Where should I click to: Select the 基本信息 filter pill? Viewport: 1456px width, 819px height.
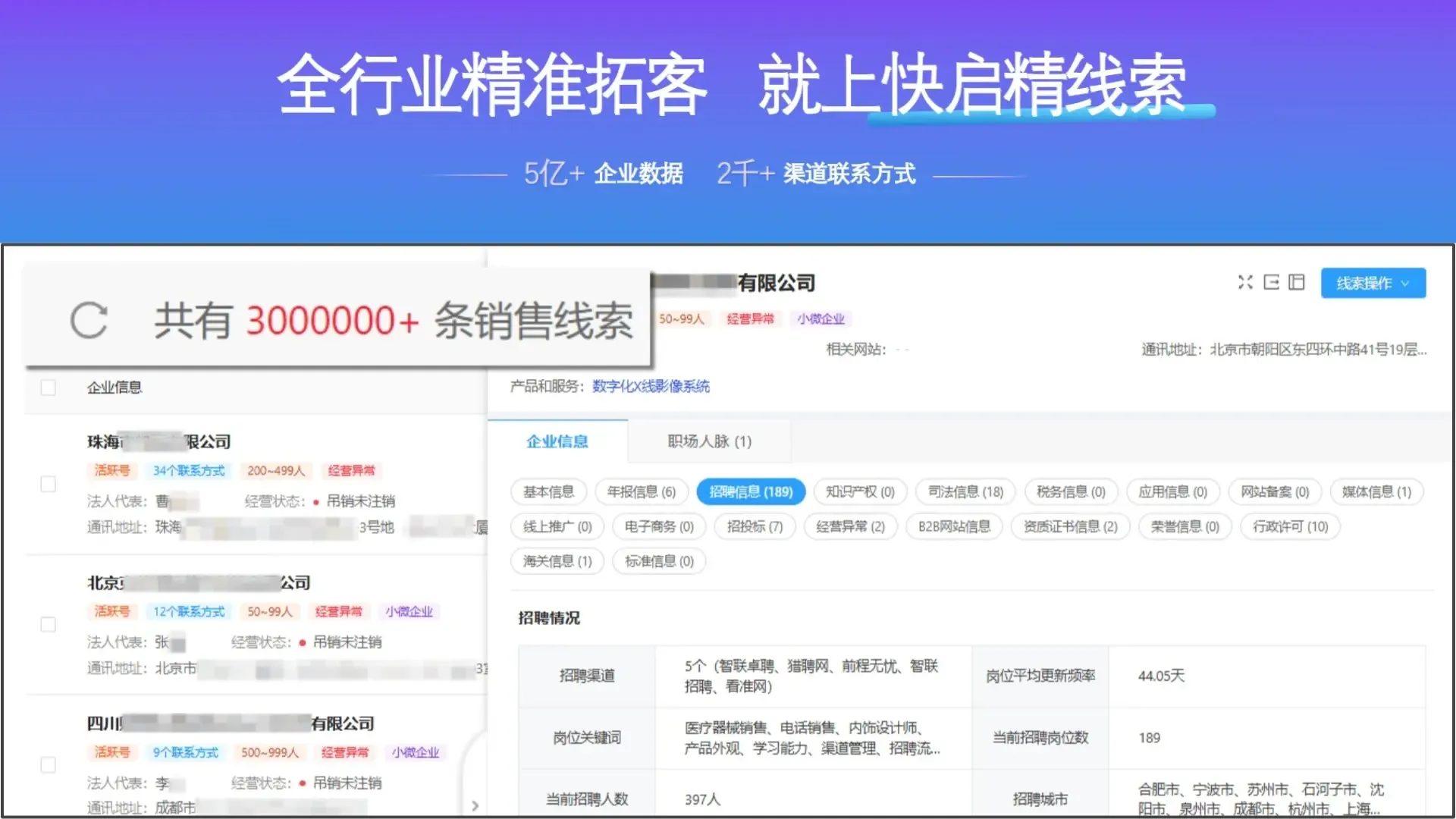tap(548, 492)
